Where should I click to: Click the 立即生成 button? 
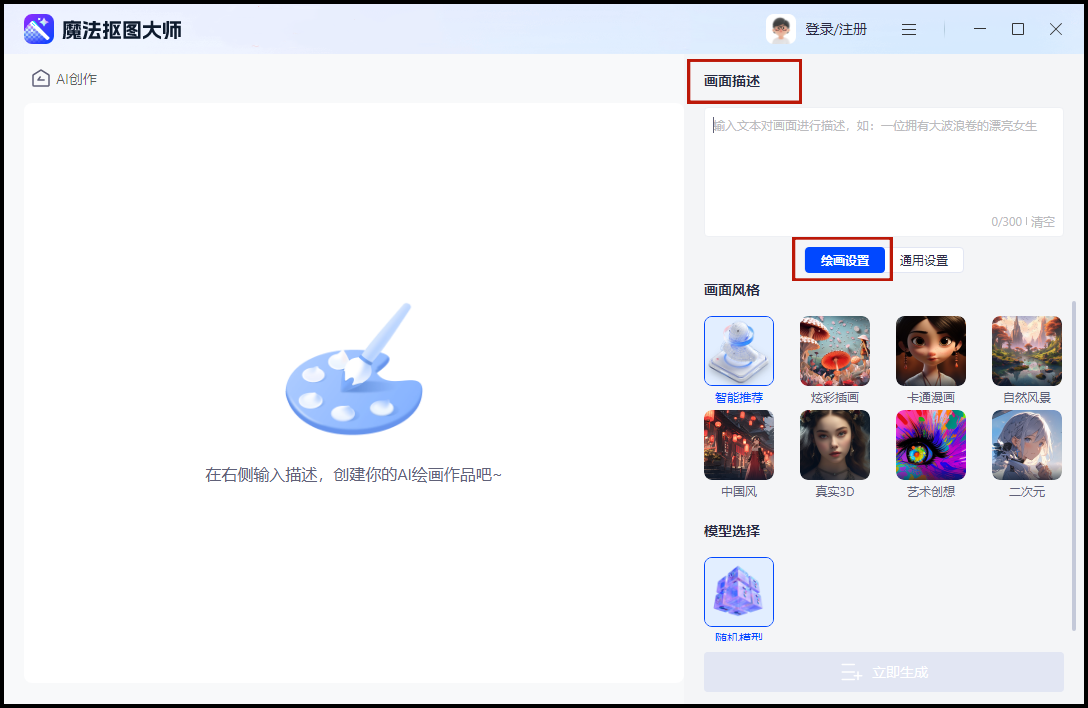click(883, 672)
